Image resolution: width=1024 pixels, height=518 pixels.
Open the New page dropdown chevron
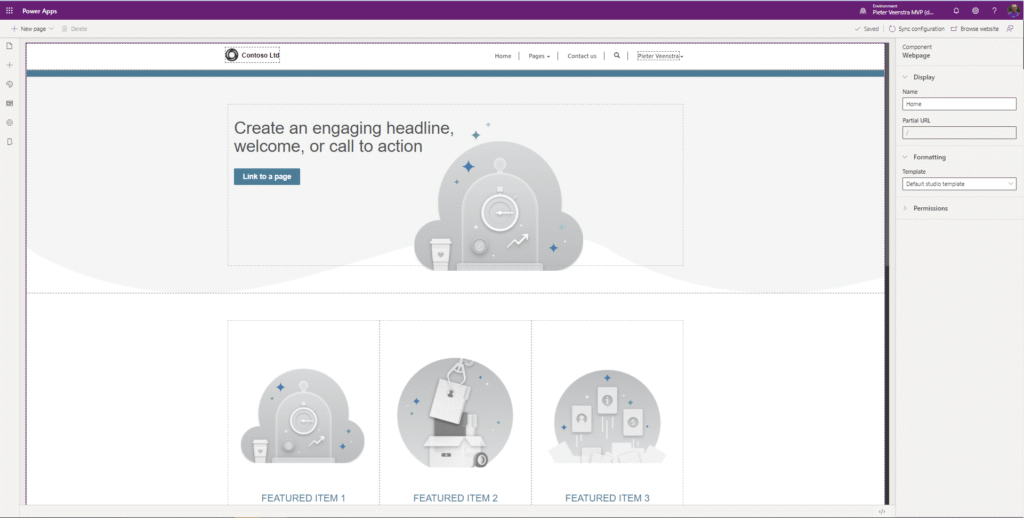[52, 29]
